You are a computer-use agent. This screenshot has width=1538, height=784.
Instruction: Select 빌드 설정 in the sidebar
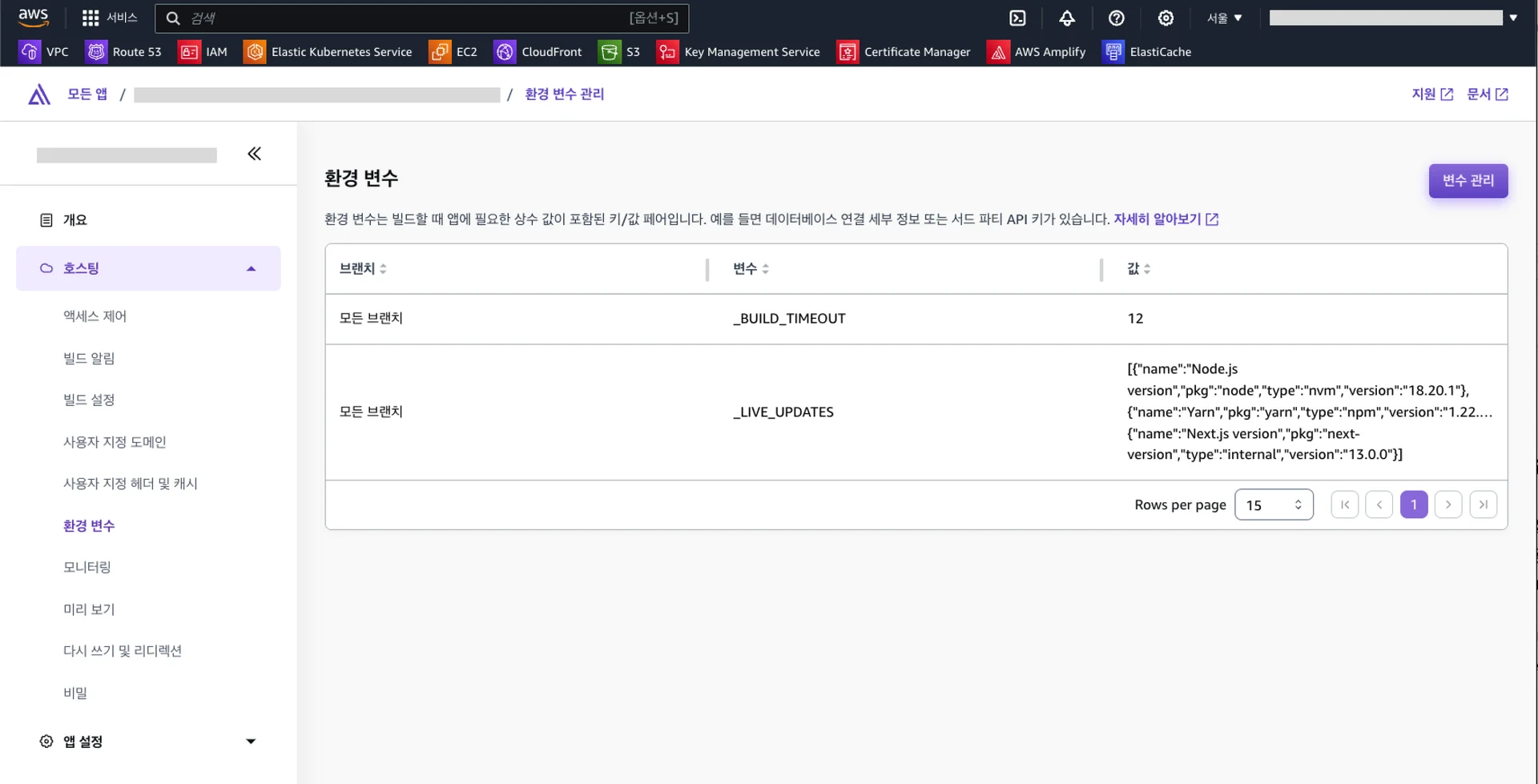point(89,400)
